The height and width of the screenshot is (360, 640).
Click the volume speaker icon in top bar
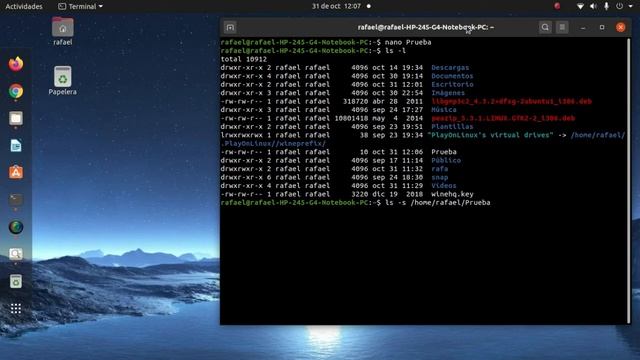[x=593, y=6]
